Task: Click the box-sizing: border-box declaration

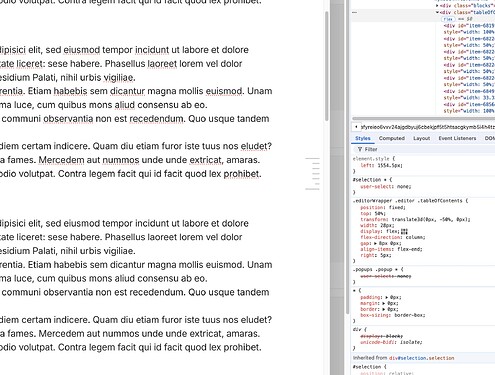Action: tap(393, 315)
